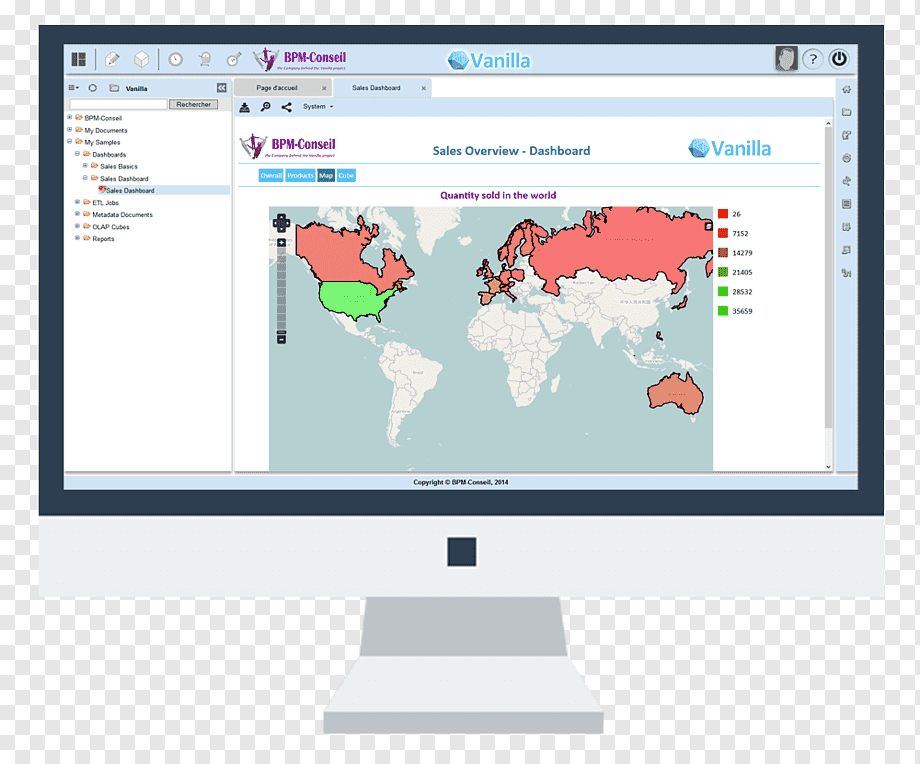Expand the BPM-Conseil folder node
This screenshot has width=920, height=764.
tap(70, 117)
